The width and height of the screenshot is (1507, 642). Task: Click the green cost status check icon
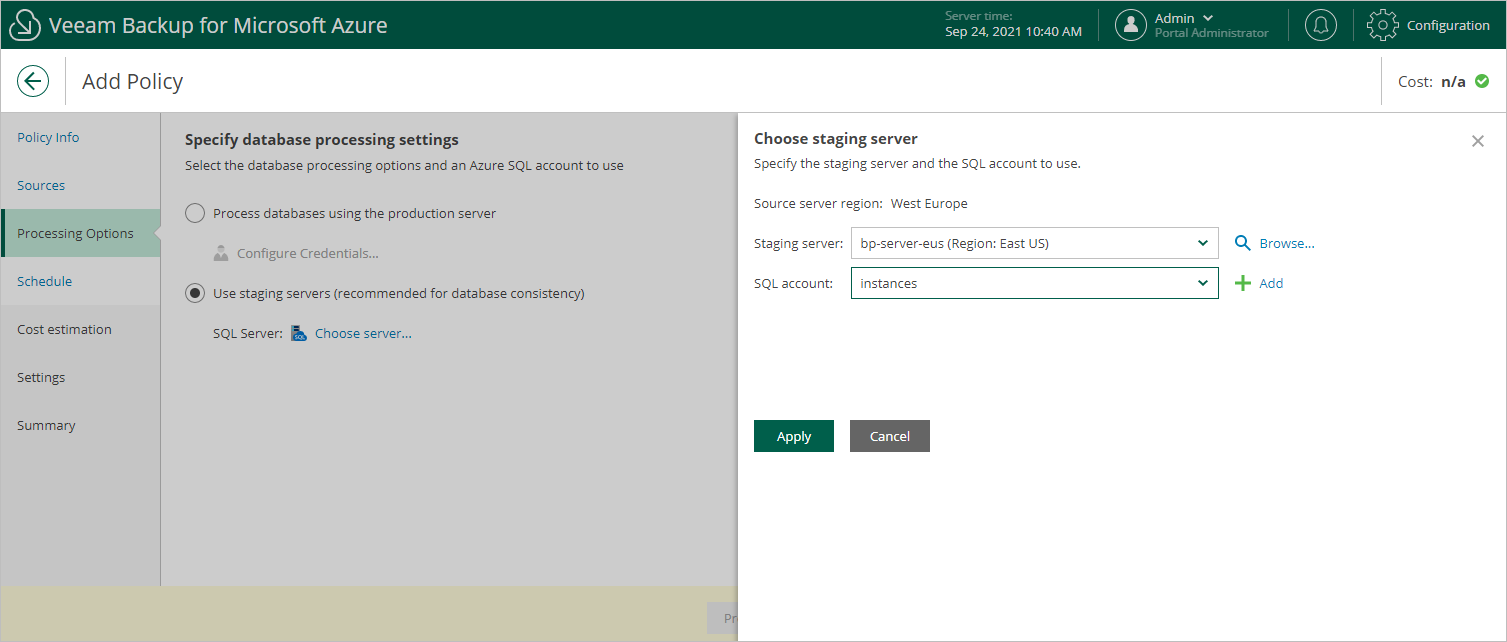[1482, 81]
